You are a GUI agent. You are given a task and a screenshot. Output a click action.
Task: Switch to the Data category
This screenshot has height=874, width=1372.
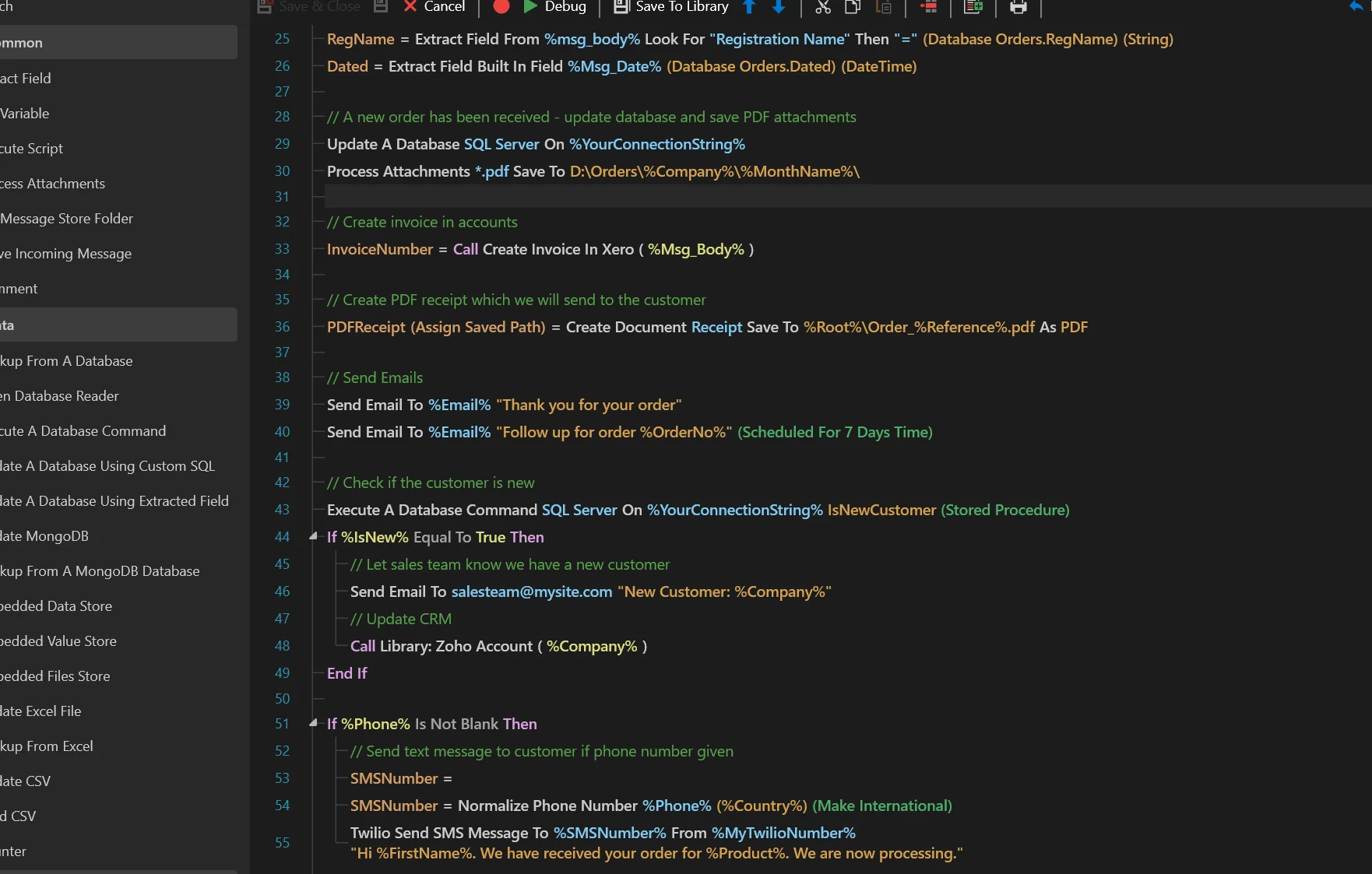coord(117,325)
